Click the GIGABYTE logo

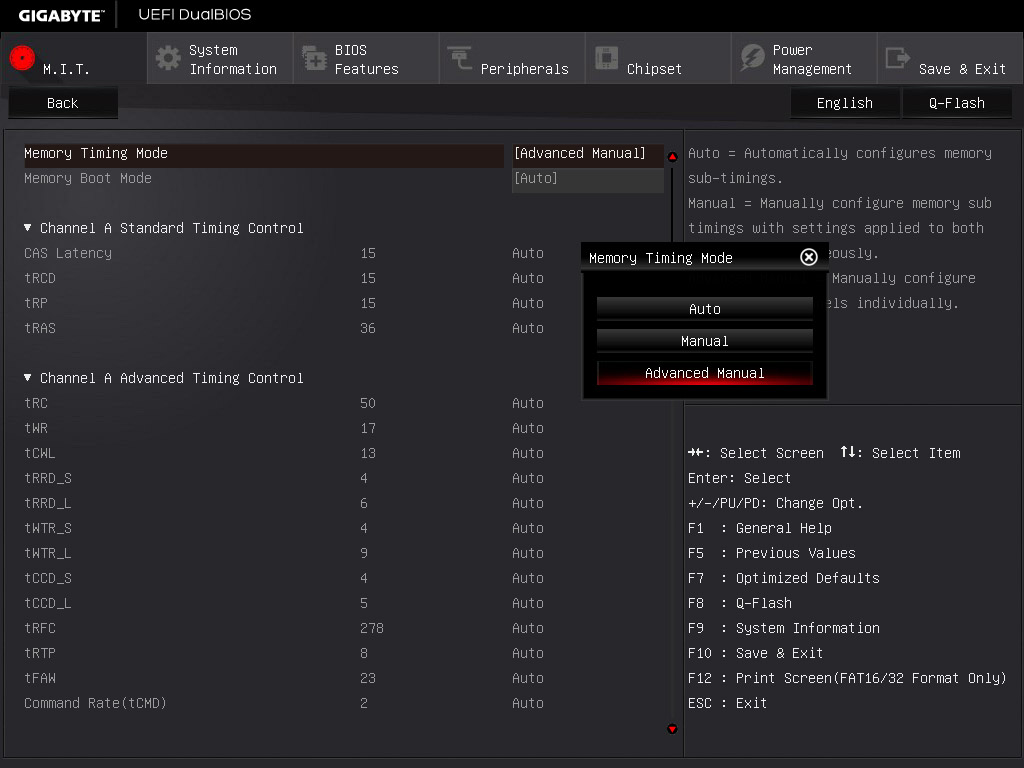click(x=61, y=15)
